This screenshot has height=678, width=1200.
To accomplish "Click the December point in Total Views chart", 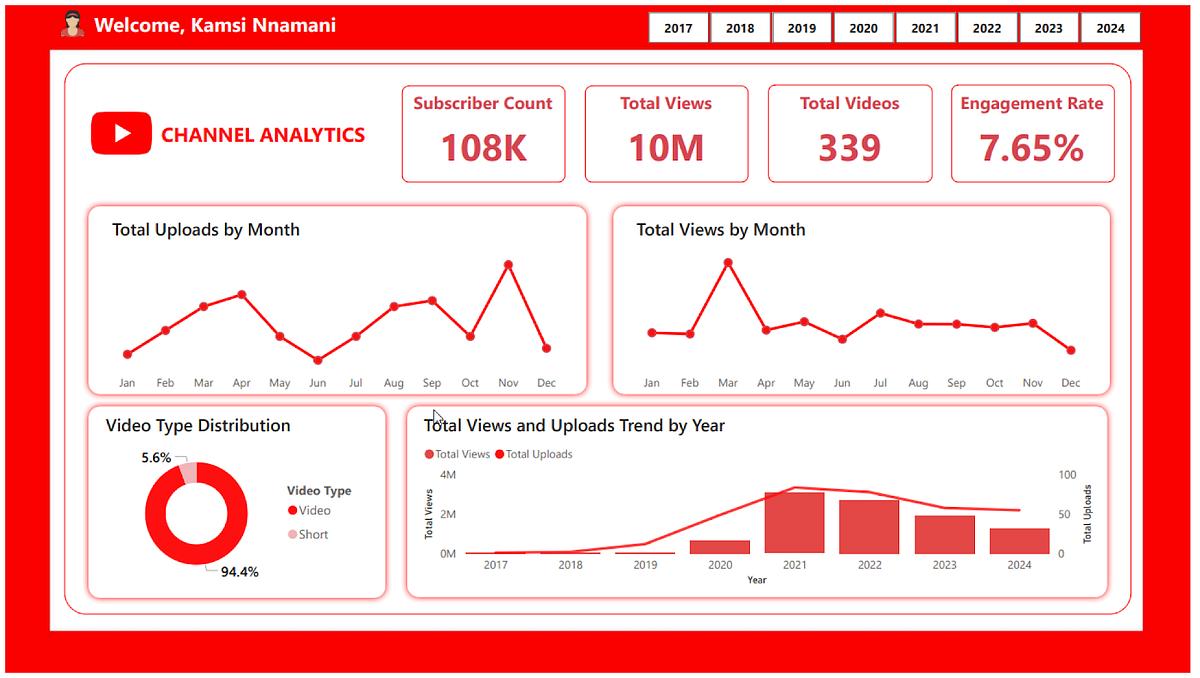I will (x=1071, y=350).
